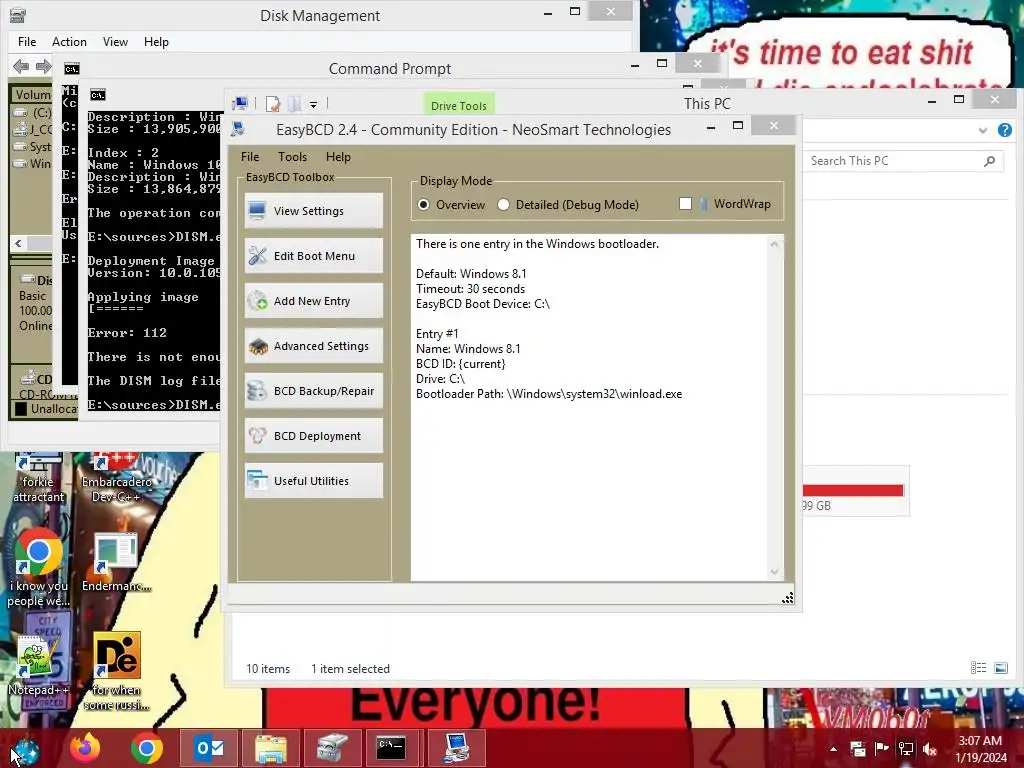Click EasyBCD text area scroll down arrow
1024x768 pixels.
774,572
